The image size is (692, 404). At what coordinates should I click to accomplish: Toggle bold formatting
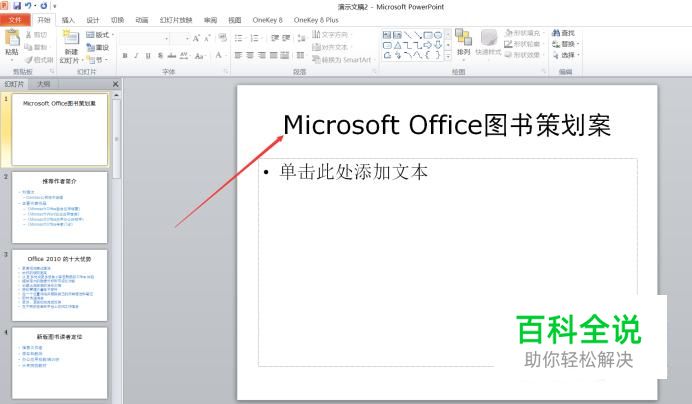pos(125,56)
